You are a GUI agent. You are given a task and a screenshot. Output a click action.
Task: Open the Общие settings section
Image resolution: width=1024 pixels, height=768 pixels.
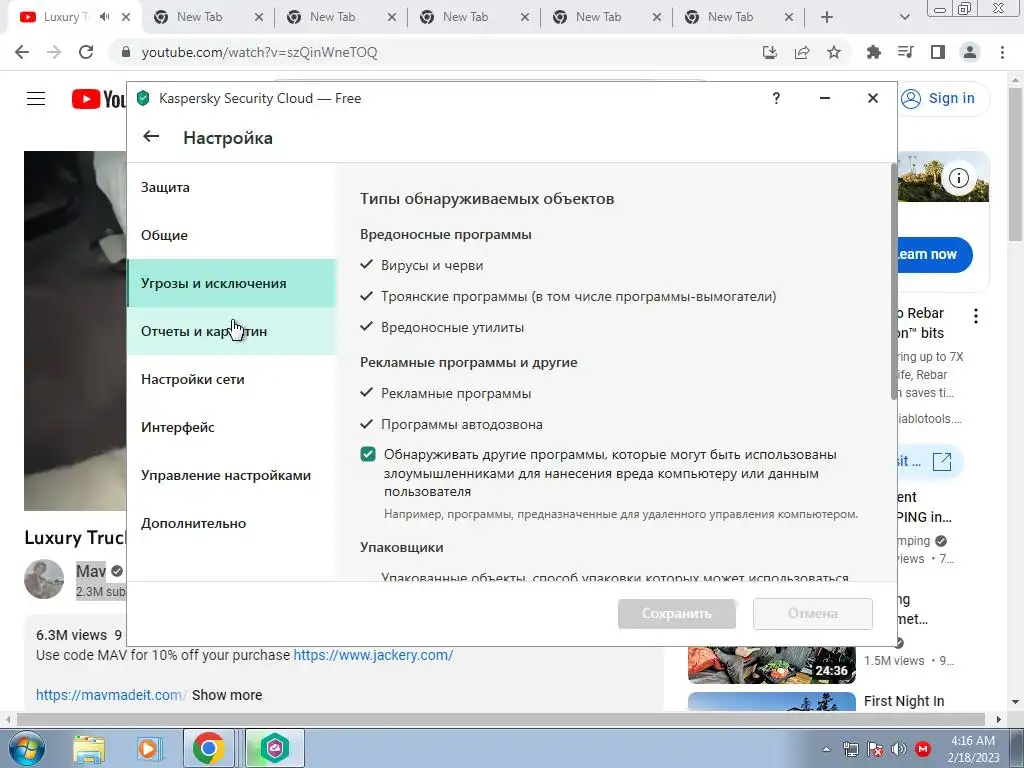tap(232, 235)
